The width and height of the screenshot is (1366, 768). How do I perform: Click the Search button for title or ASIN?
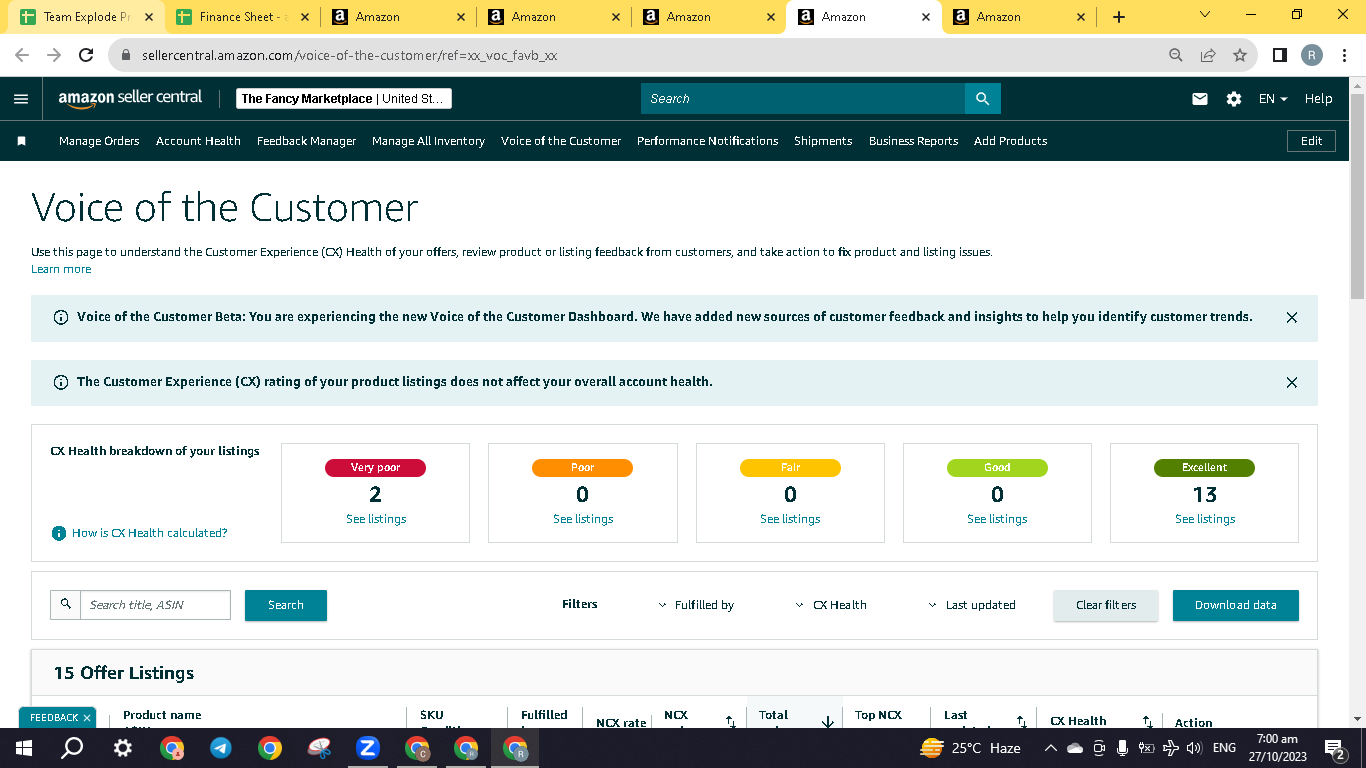[286, 605]
